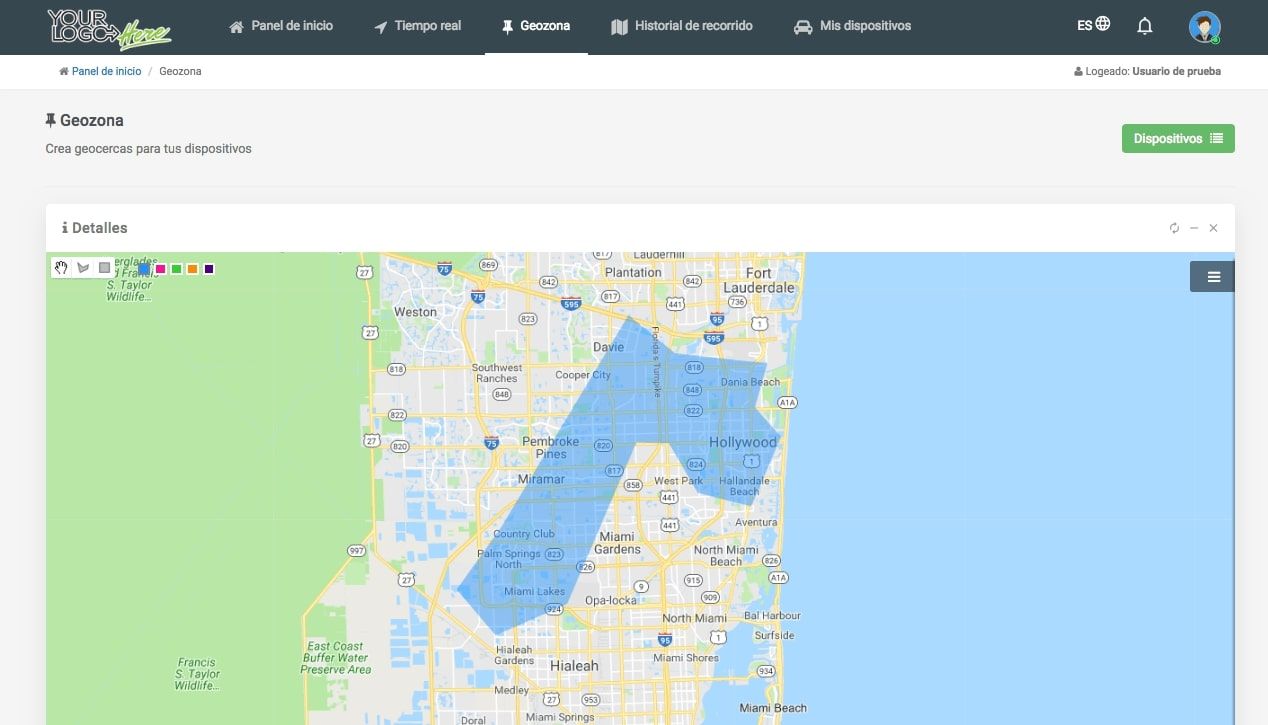Click the Geozona page heading

84,121
